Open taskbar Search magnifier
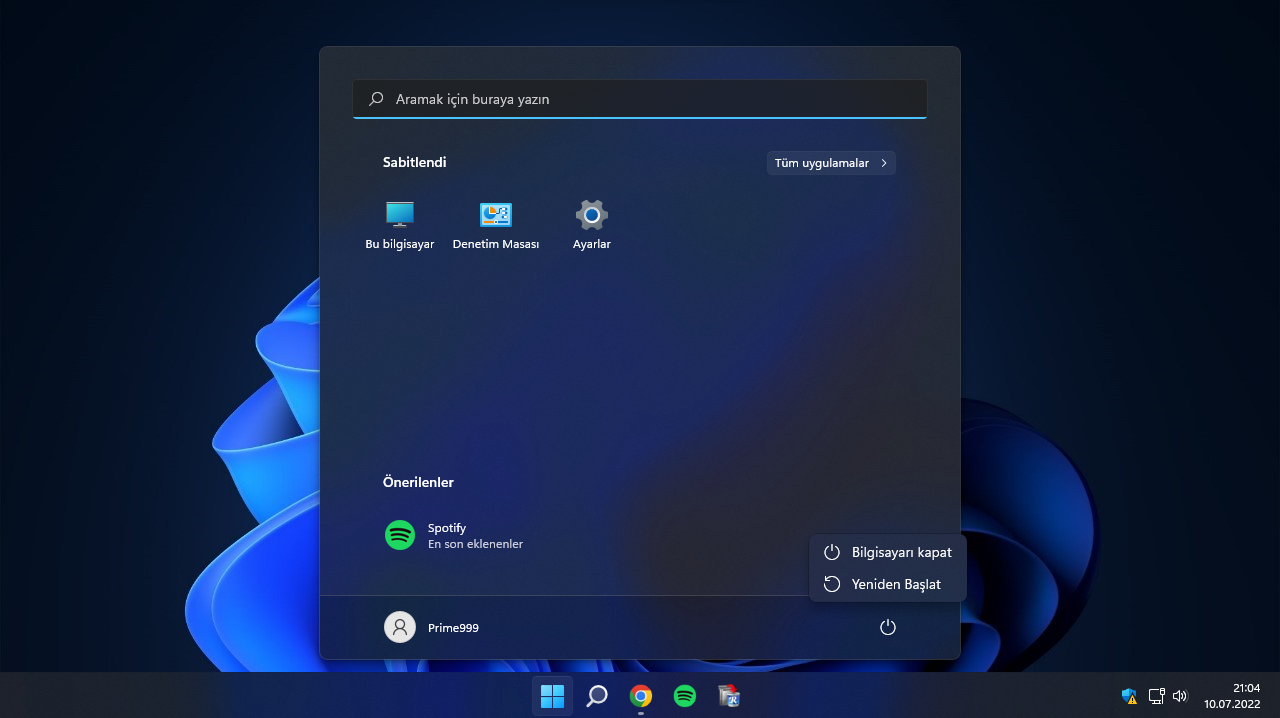This screenshot has width=1280, height=718. tap(597, 696)
